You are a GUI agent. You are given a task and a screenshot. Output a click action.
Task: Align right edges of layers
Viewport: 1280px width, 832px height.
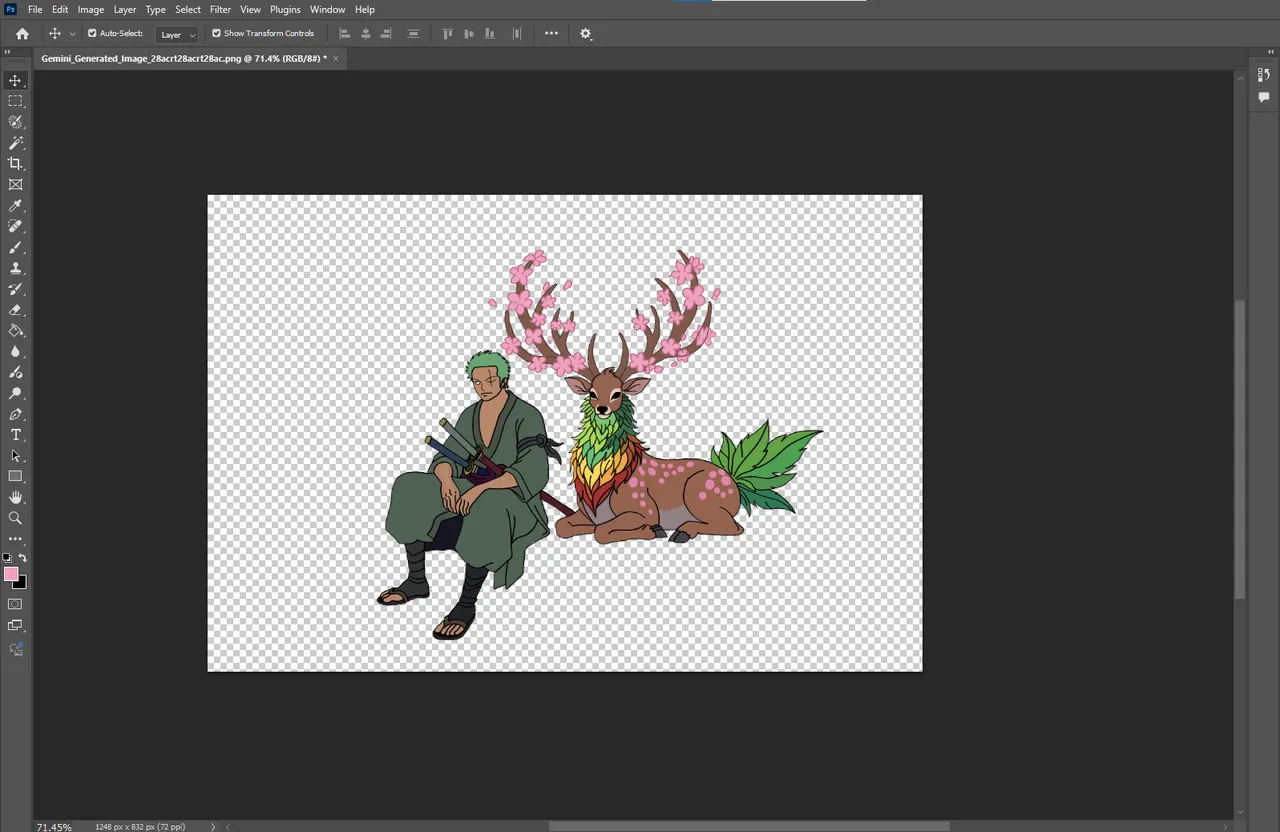(x=386, y=33)
